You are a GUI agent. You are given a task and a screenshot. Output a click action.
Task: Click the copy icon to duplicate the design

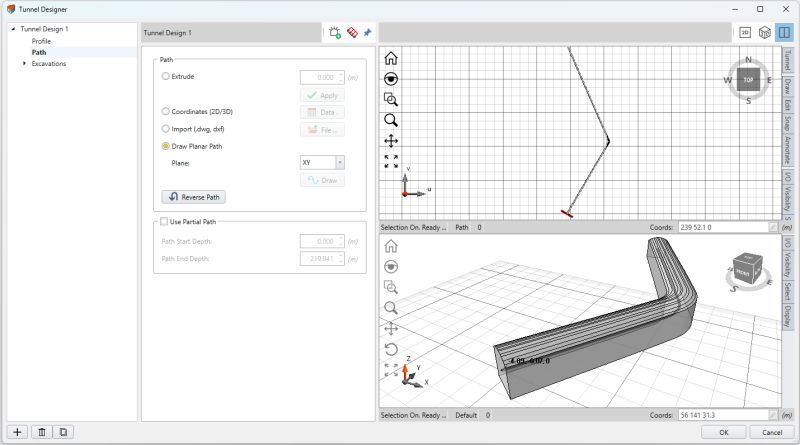[63, 432]
